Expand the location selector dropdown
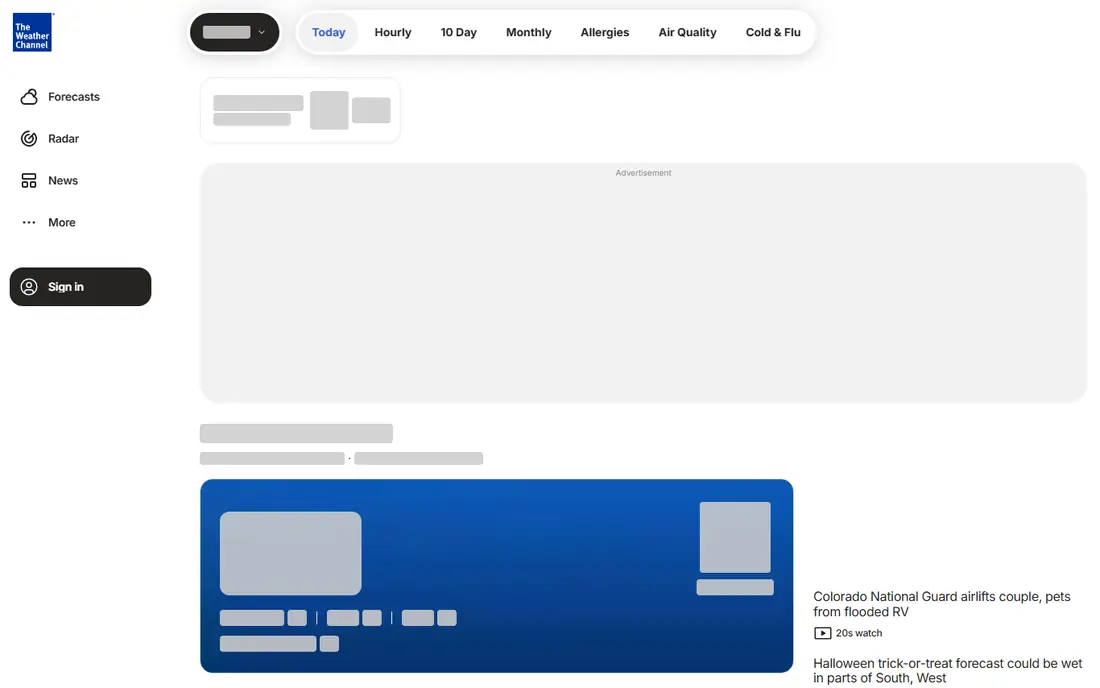Screen dimensions: 1100x688 [x=234, y=32]
